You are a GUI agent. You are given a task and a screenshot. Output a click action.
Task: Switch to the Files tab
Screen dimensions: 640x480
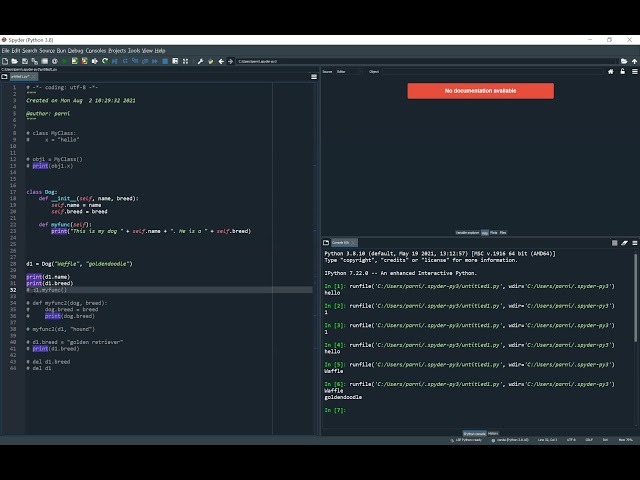503,233
